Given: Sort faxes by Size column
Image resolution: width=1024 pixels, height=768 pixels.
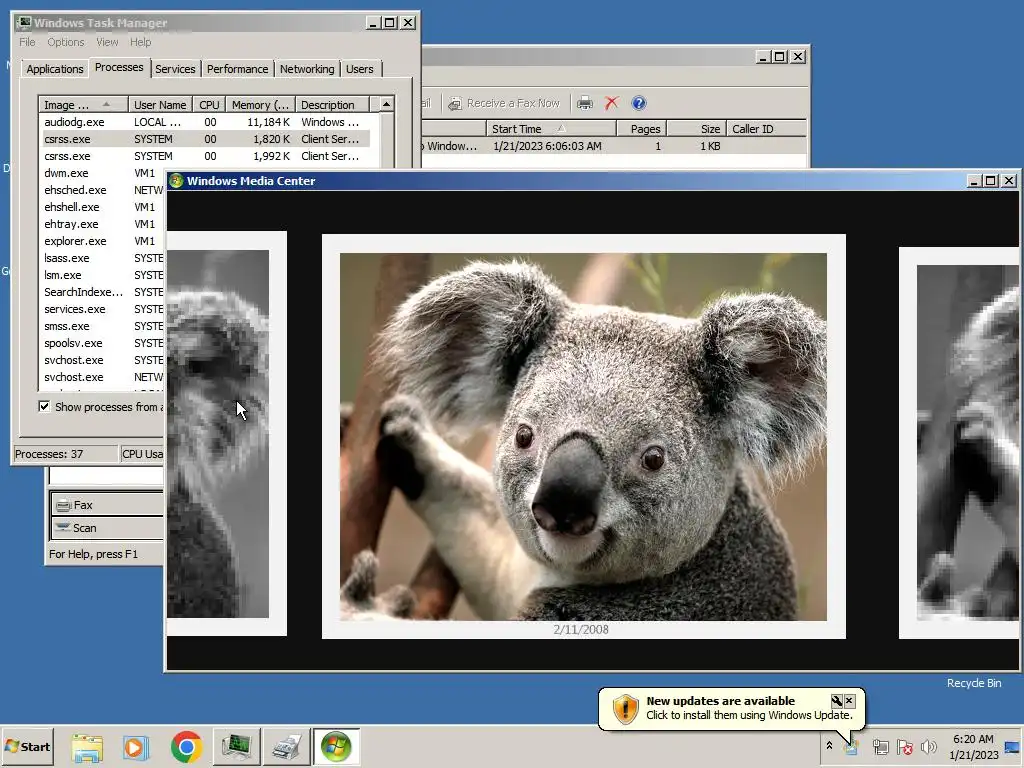Looking at the screenshot, I should coord(696,129).
